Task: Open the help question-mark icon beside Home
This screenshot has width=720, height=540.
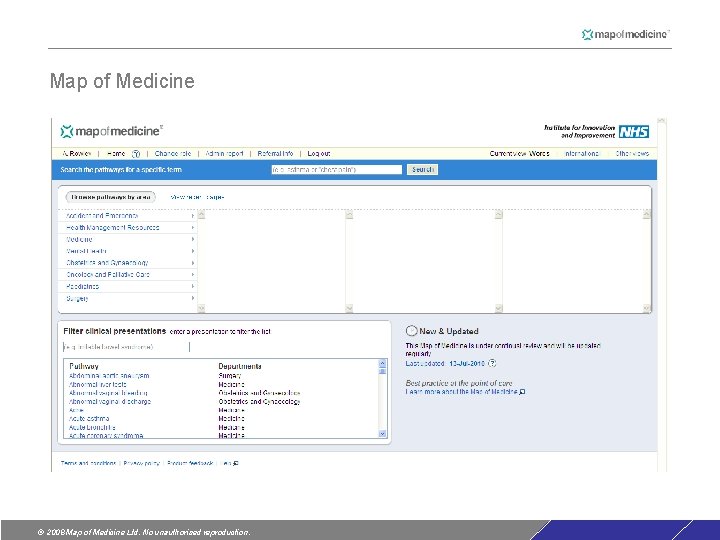Action: click(x=136, y=154)
